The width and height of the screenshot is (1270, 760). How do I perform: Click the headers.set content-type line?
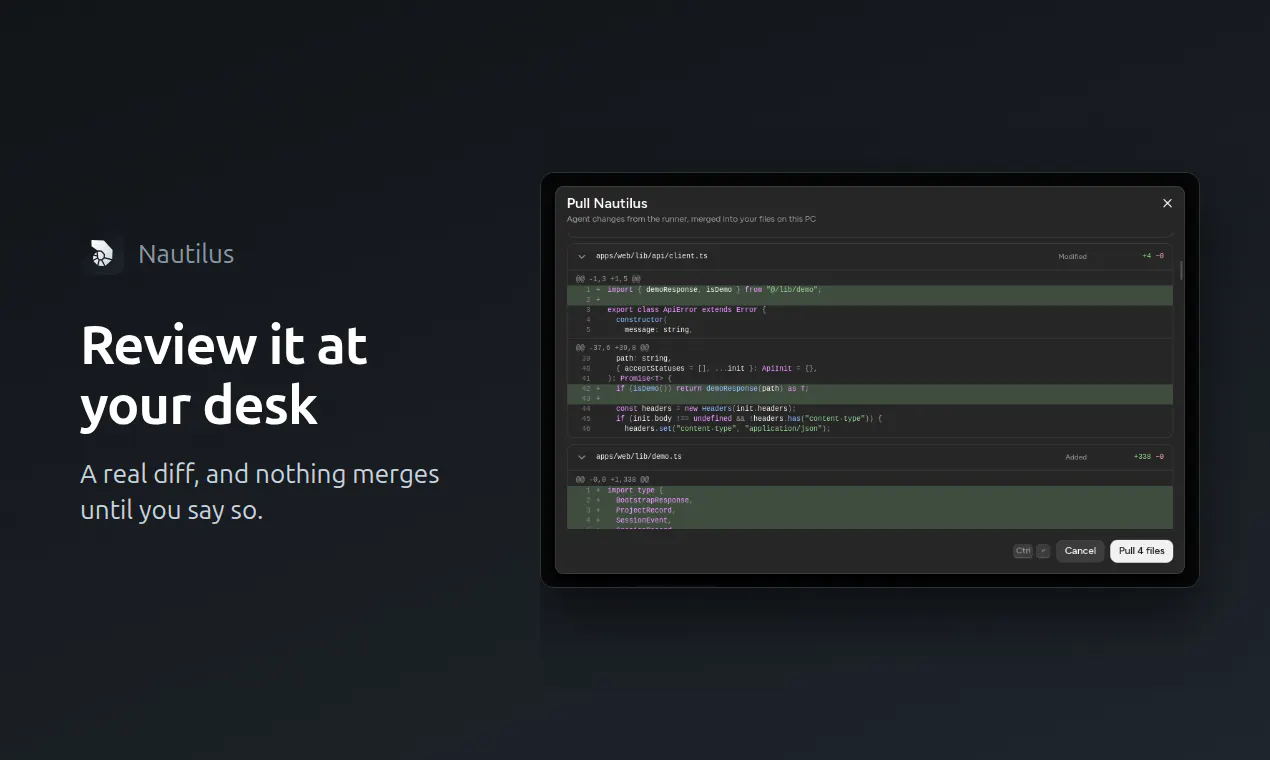[870, 428]
